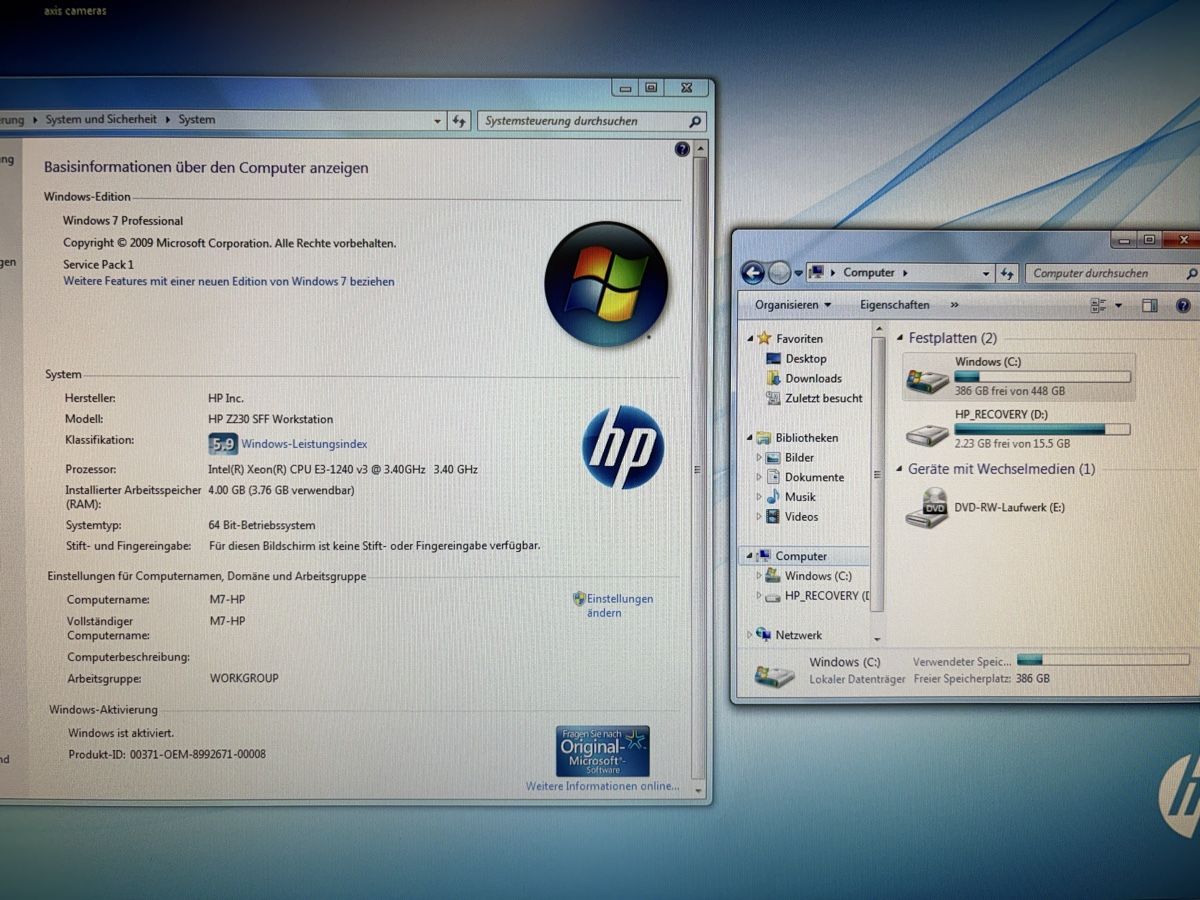Open view options dropdown arrow
This screenshot has height=900, width=1200.
pyautogui.click(x=1118, y=305)
